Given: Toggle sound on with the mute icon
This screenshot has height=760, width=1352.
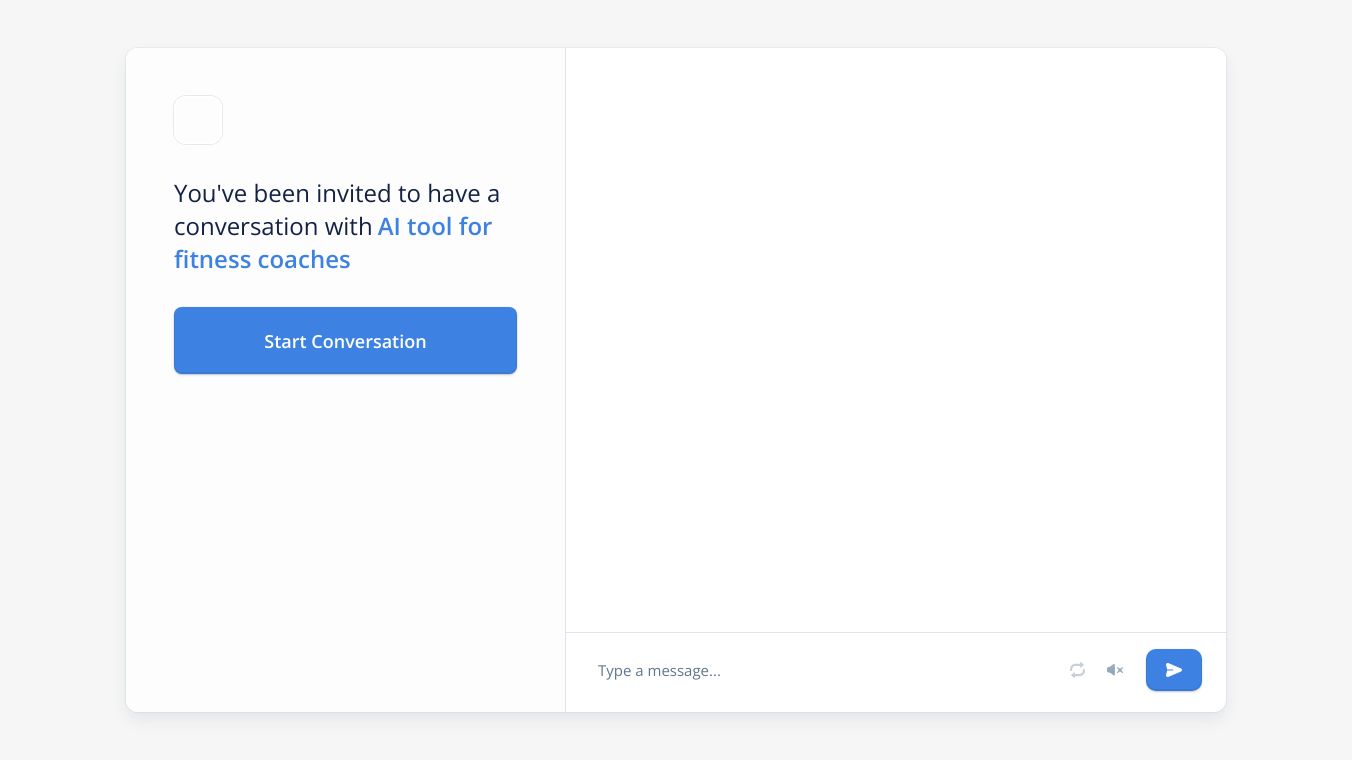Looking at the screenshot, I should [1115, 670].
